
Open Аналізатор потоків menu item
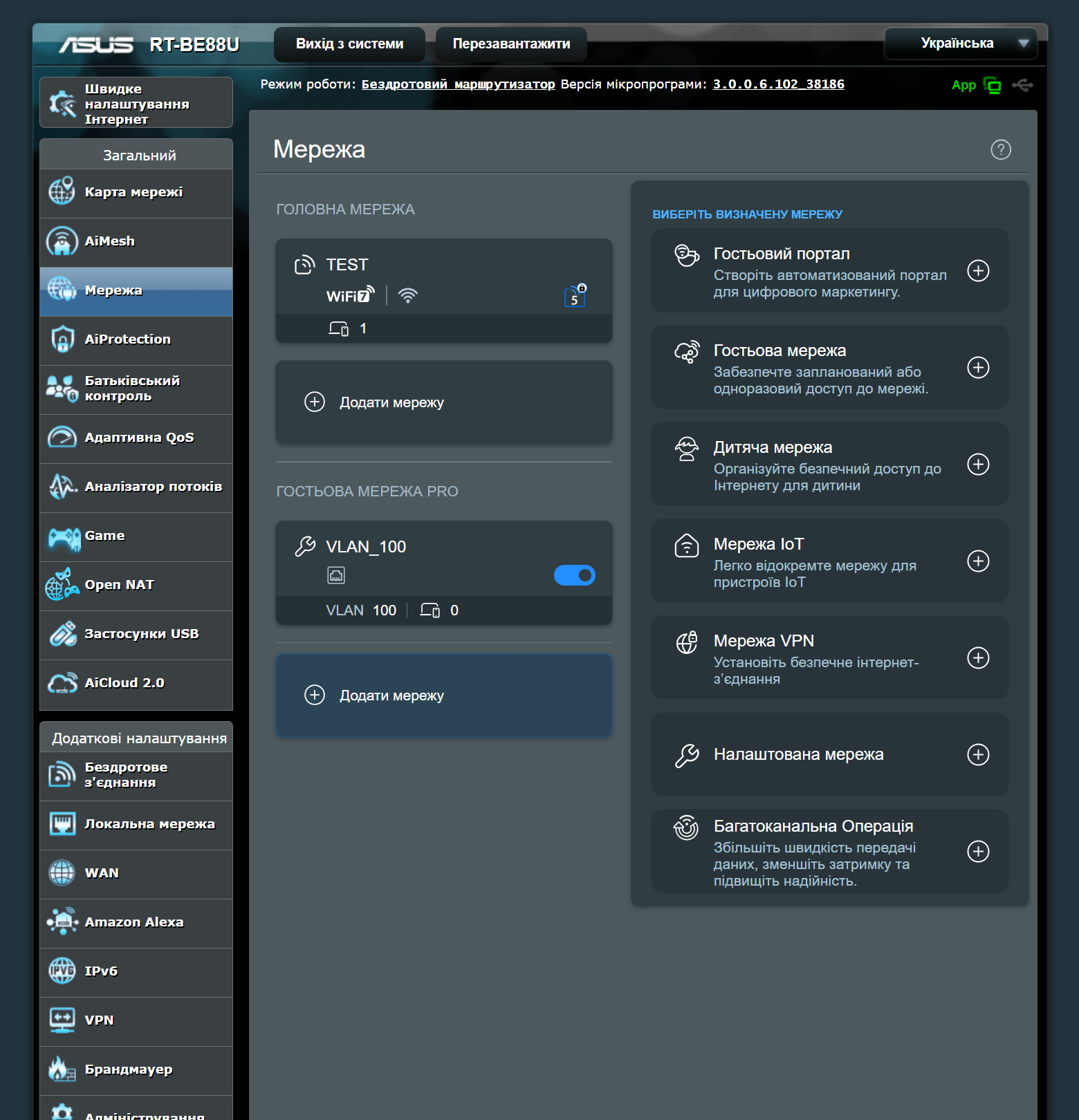pos(136,487)
